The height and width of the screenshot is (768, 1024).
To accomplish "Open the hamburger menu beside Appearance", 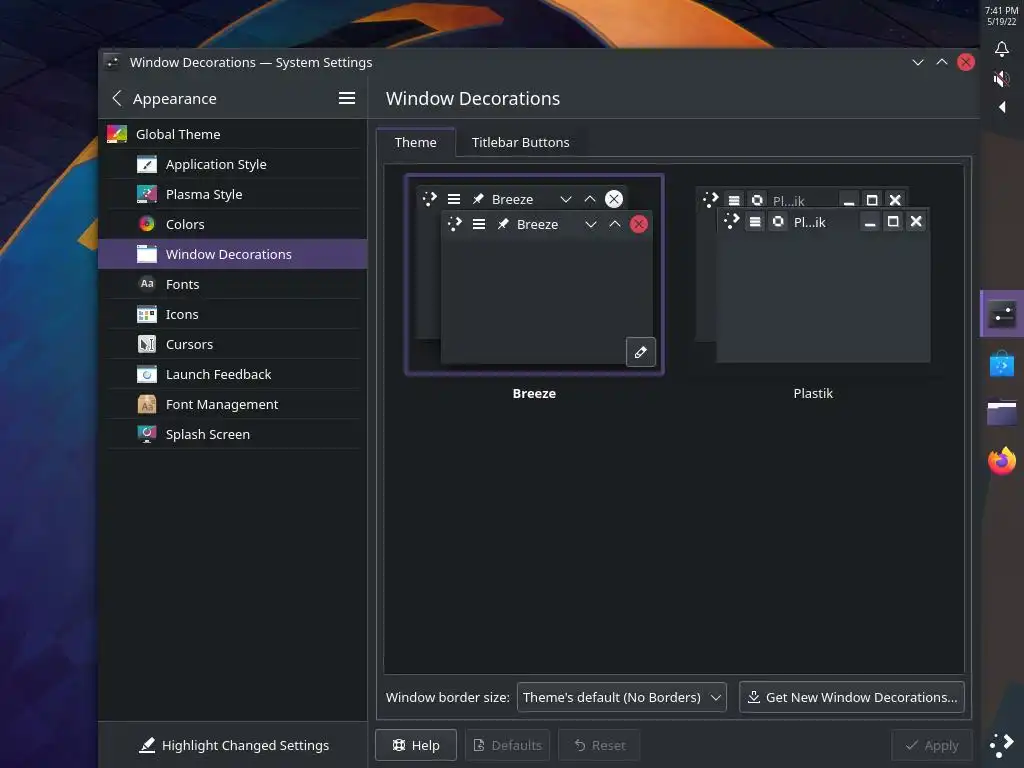I will pyautogui.click(x=347, y=99).
